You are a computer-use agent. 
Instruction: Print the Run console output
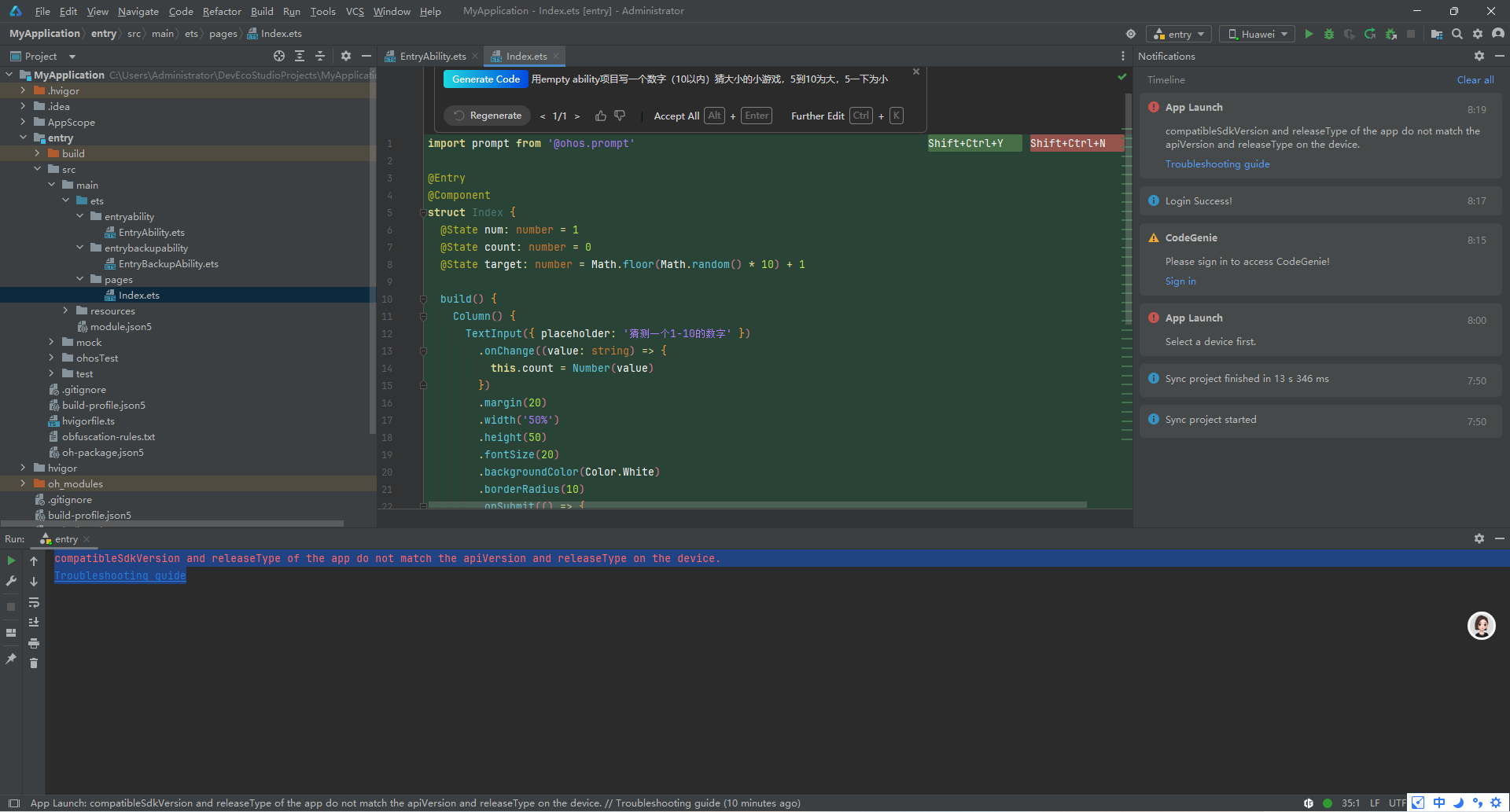34,643
